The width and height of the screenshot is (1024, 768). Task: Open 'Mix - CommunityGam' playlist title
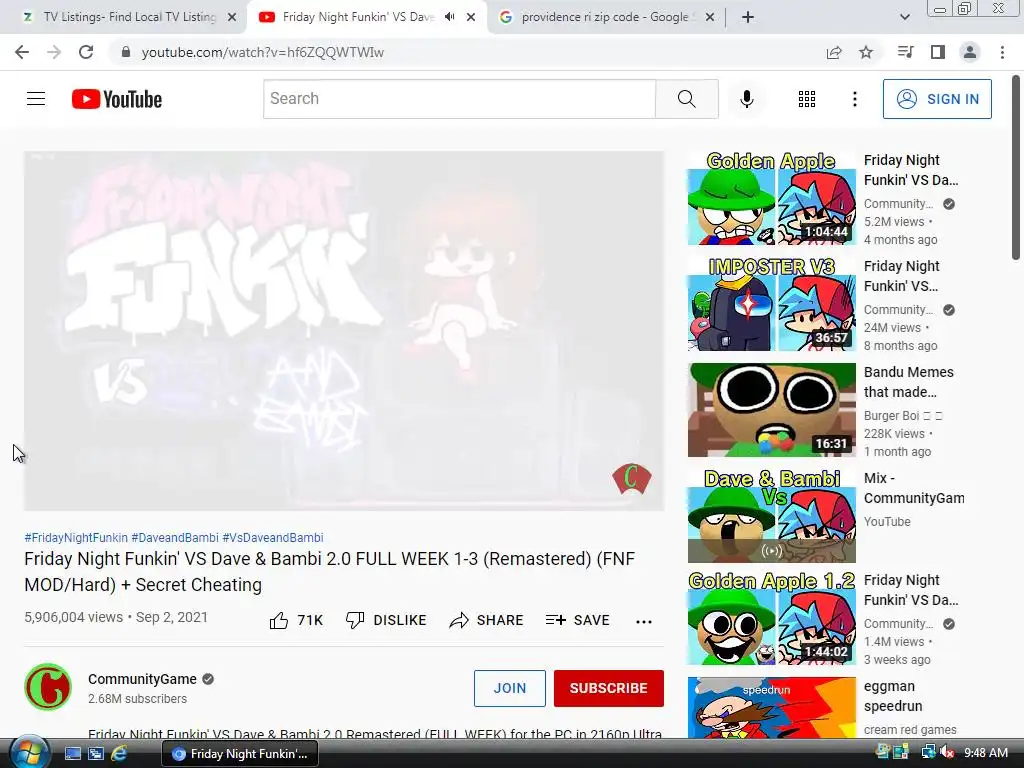click(914, 488)
